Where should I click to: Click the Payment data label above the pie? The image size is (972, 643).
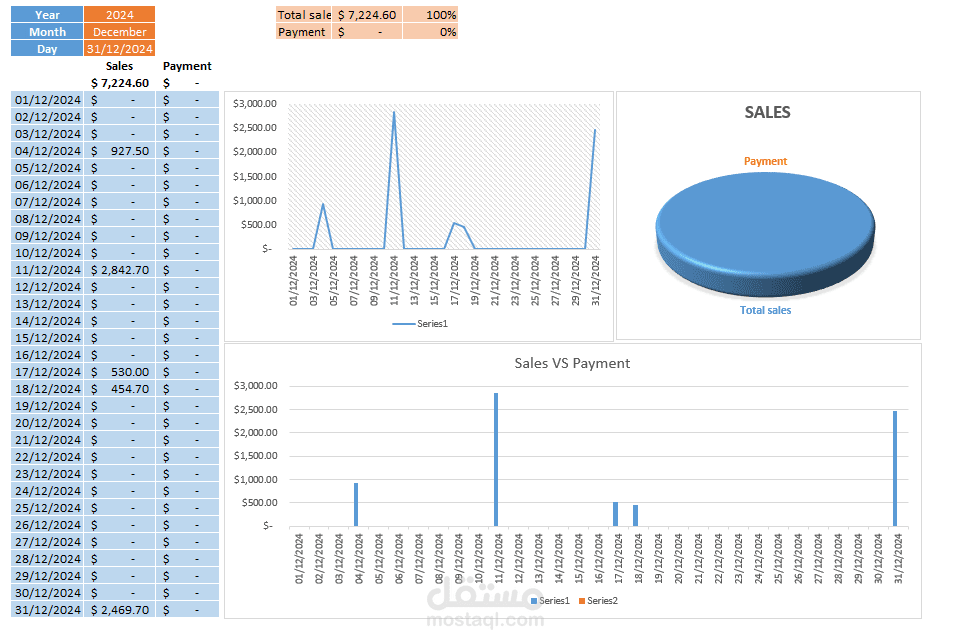click(x=765, y=161)
